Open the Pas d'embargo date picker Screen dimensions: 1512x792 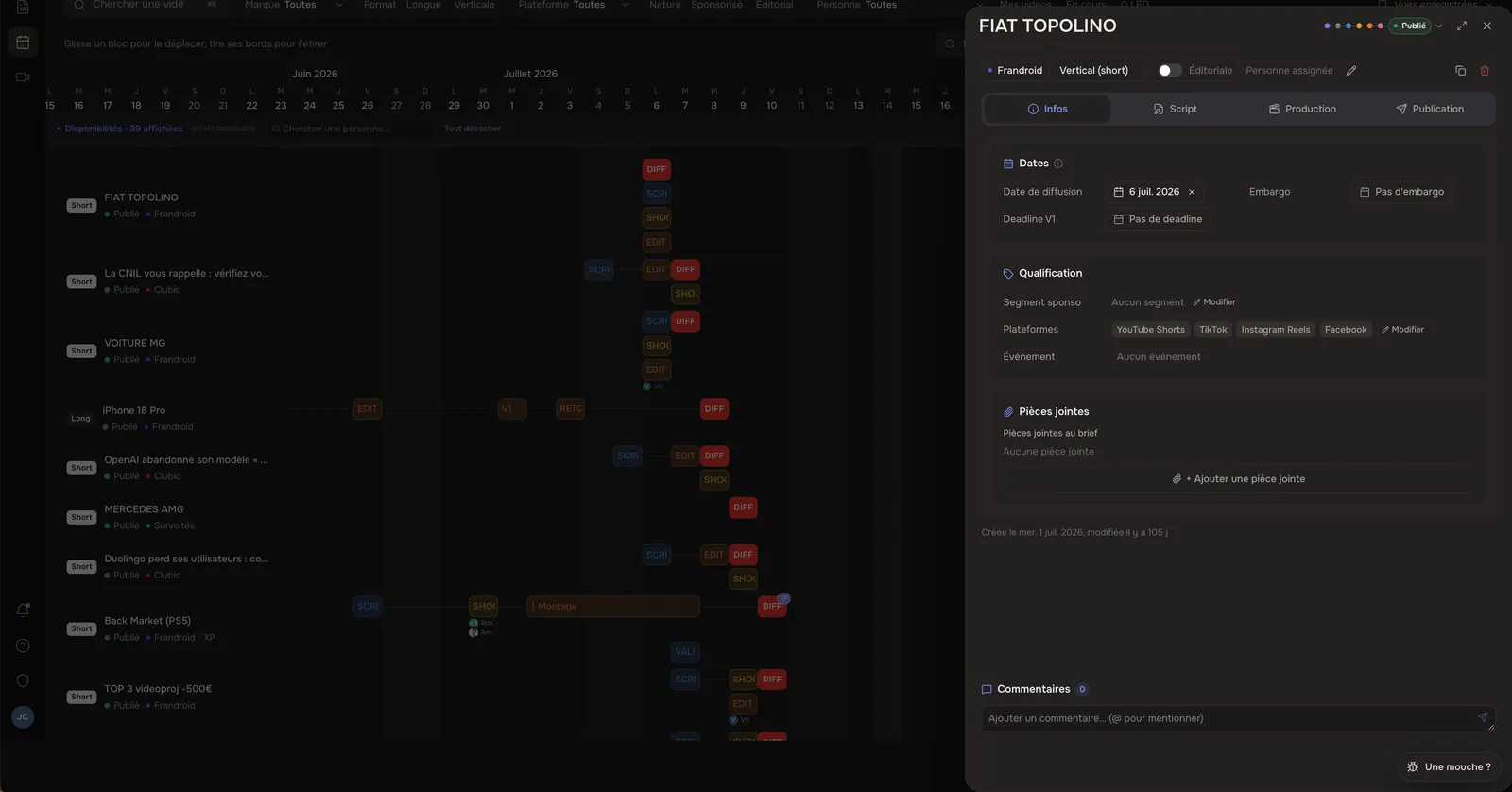click(1401, 192)
